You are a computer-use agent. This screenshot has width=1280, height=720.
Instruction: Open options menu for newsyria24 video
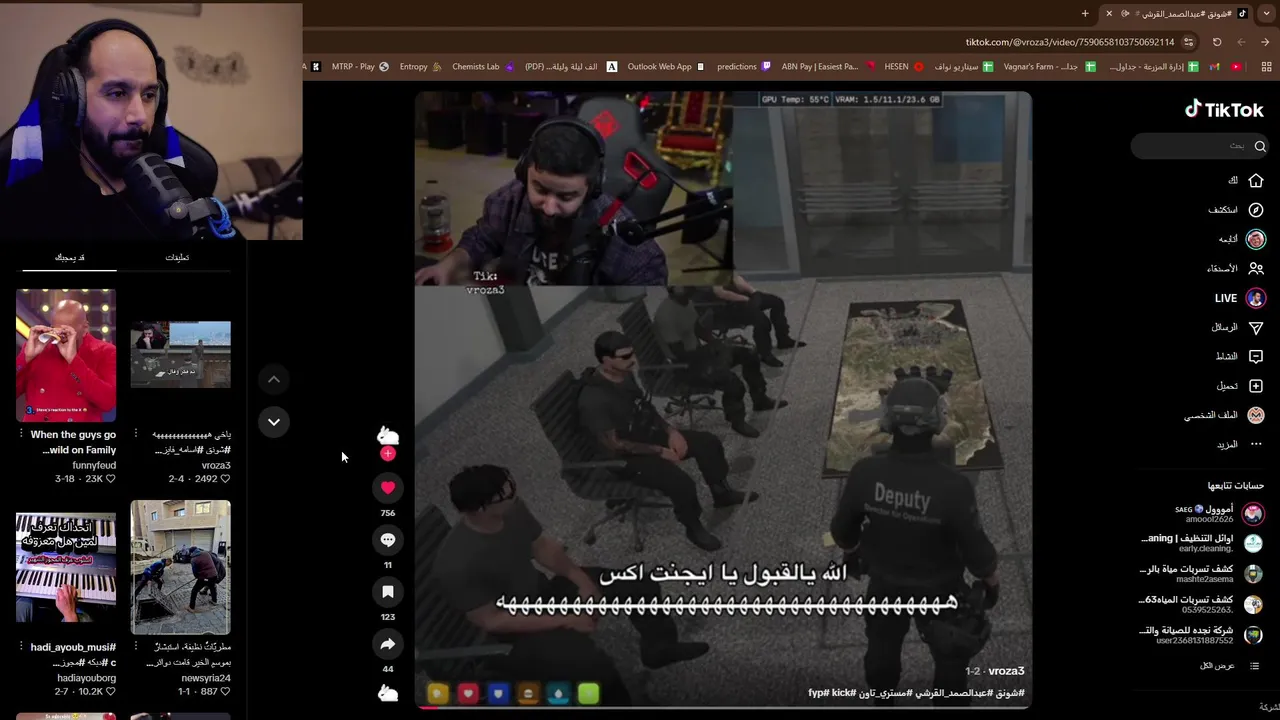pyautogui.click(x=136, y=647)
